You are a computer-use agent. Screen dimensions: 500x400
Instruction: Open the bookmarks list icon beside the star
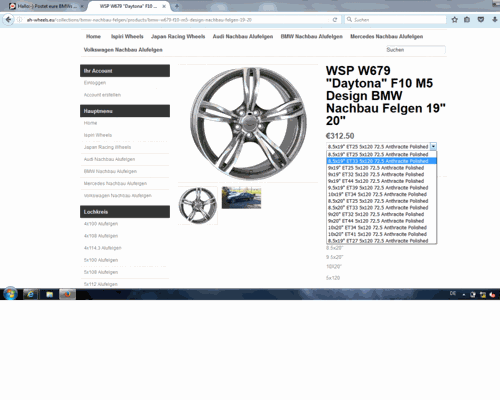tap(467, 20)
